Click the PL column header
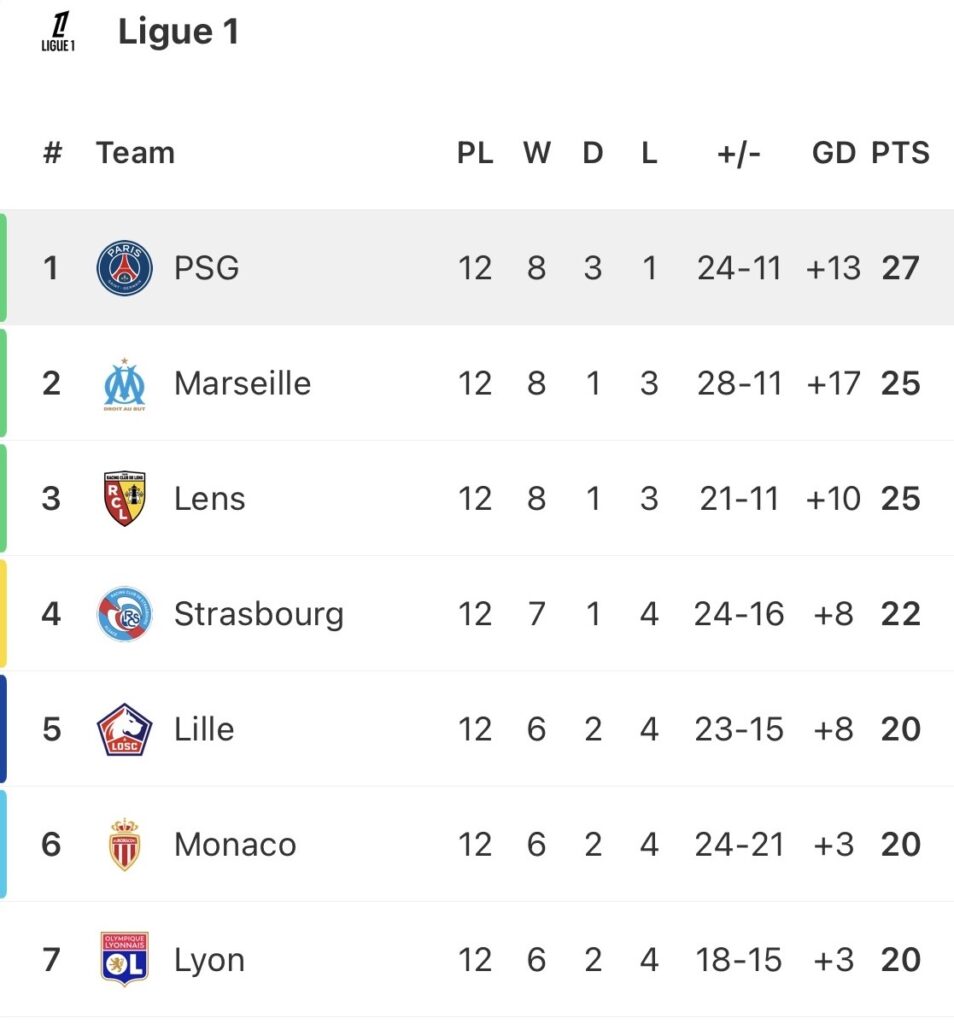This screenshot has height=1024, width=954. pos(475,153)
